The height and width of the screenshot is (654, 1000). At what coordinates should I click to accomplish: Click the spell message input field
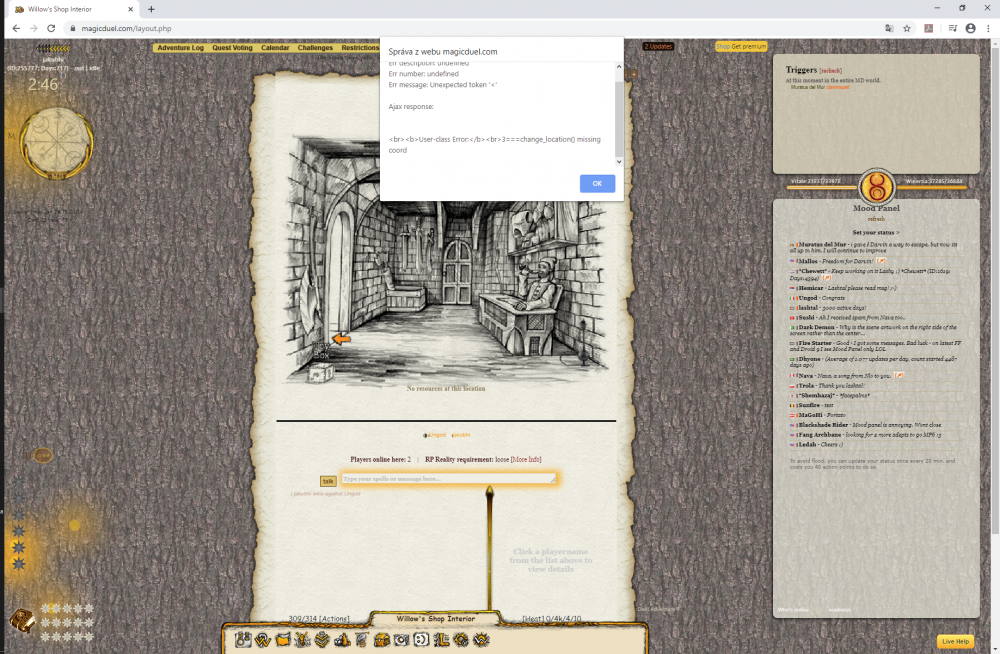click(x=448, y=478)
